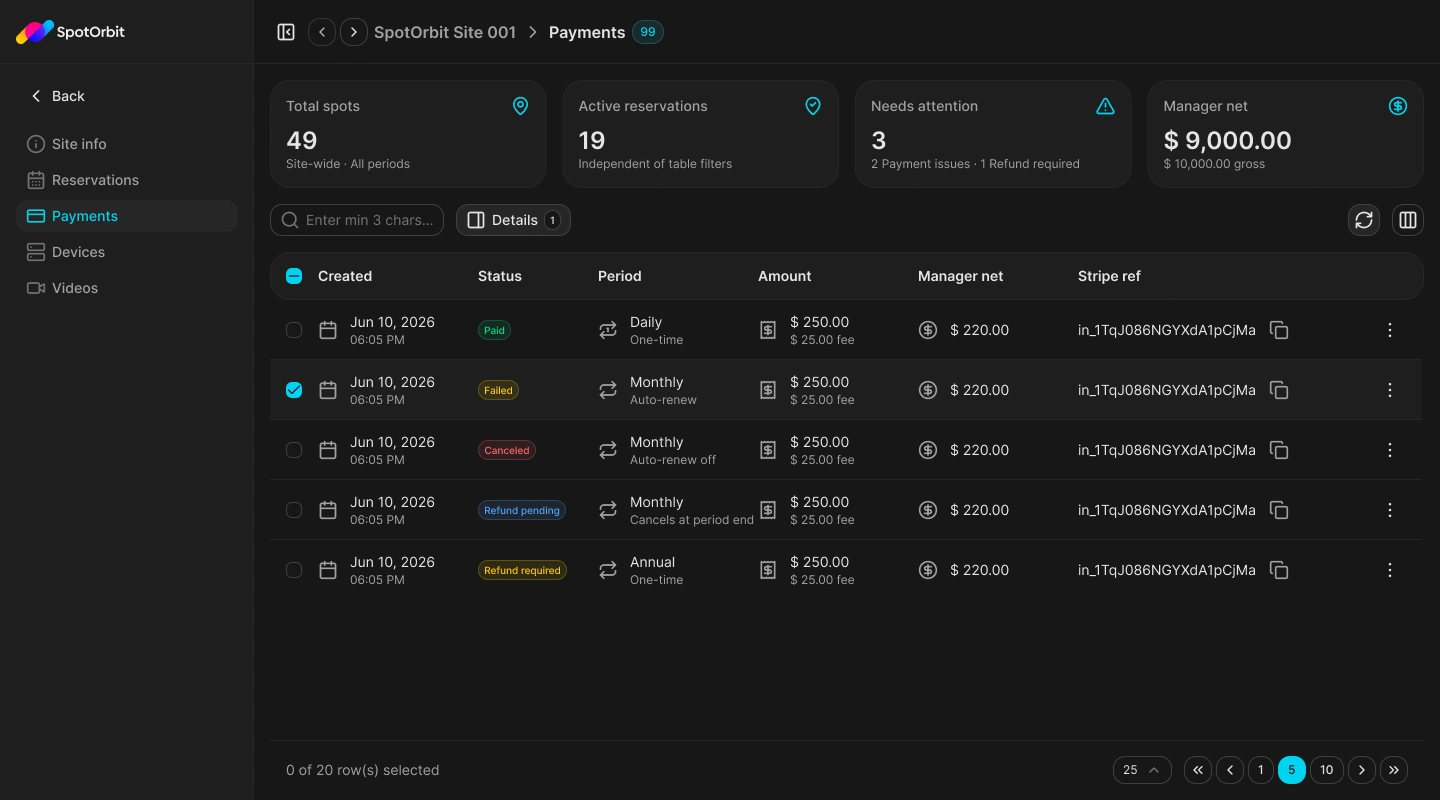The image size is (1440, 800).
Task: Collapse the sidebar panel icon
Action: [x=286, y=32]
